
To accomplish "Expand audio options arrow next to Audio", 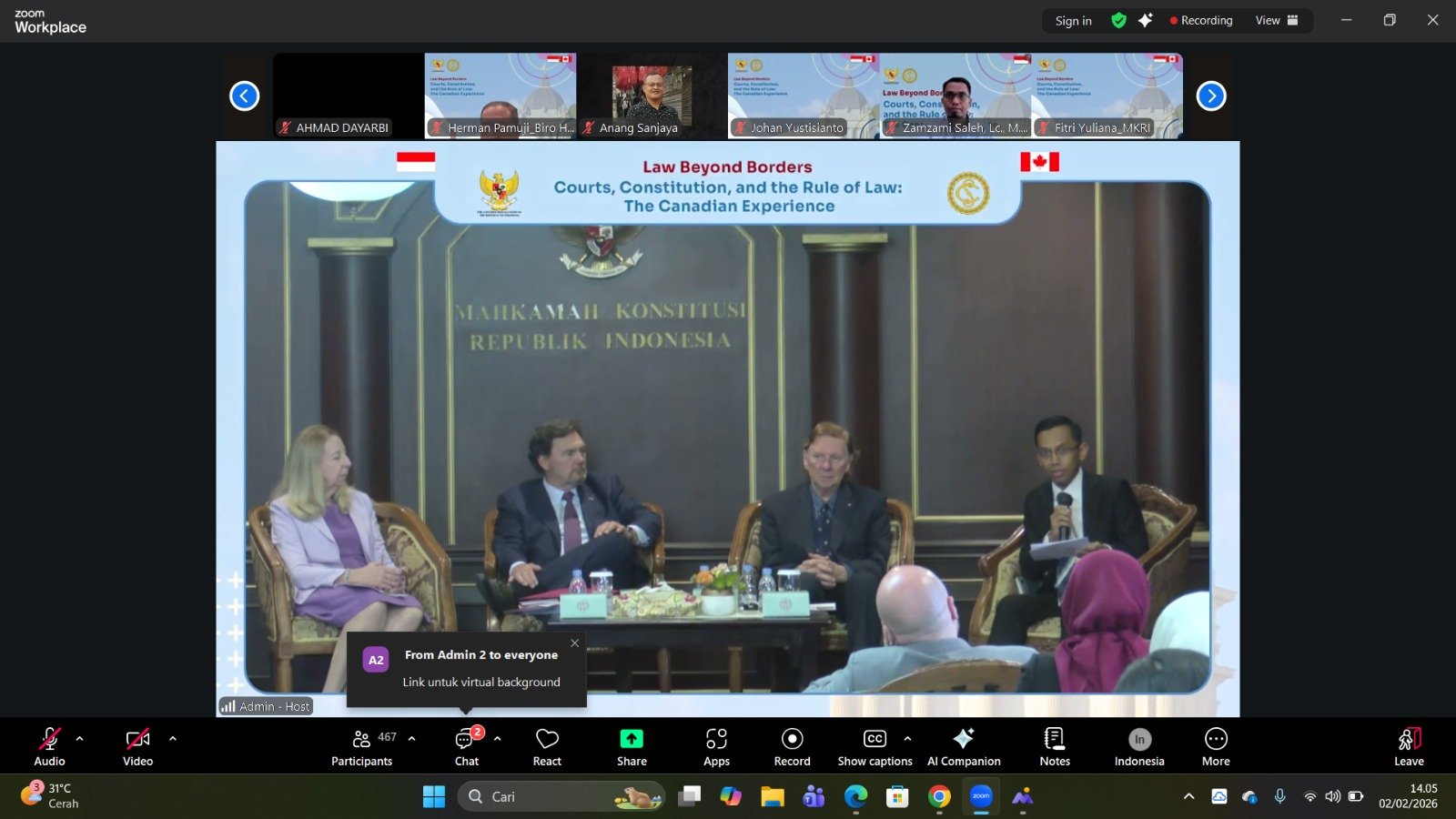I will coord(80,739).
